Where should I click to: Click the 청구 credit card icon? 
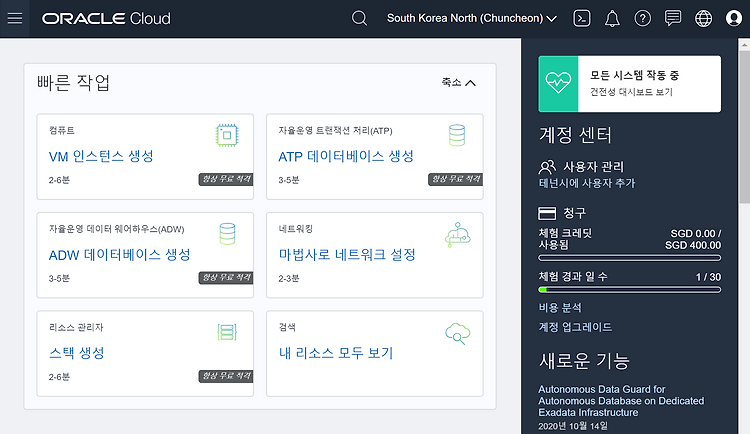point(547,213)
